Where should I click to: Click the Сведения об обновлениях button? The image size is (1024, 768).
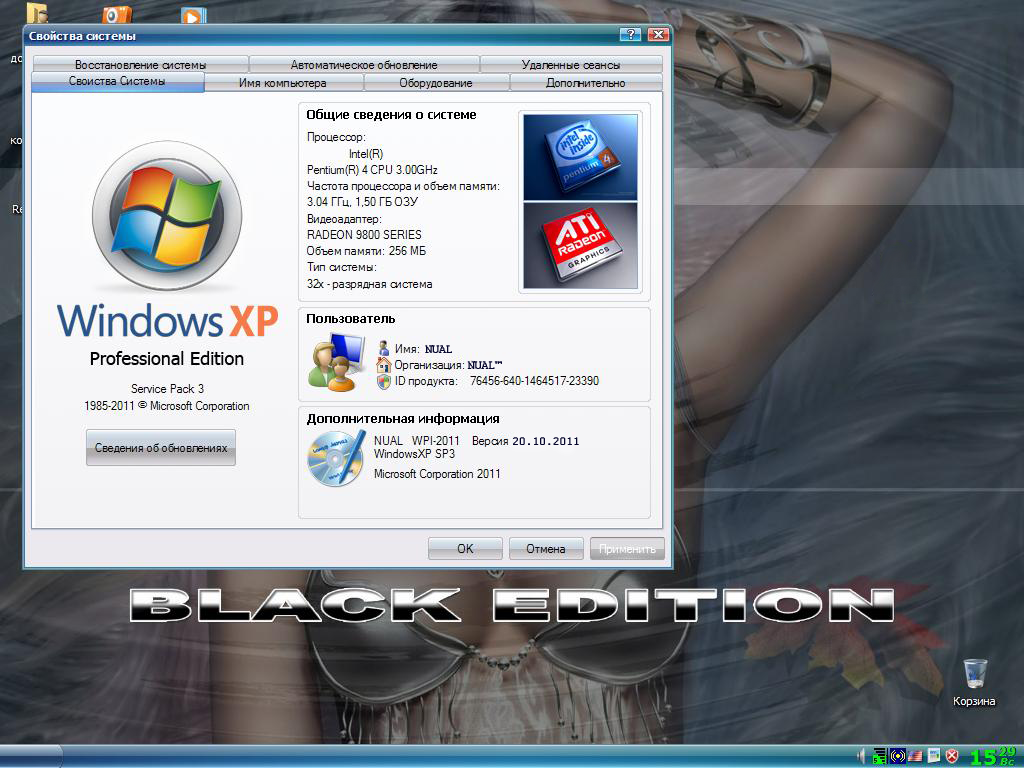tap(161, 447)
